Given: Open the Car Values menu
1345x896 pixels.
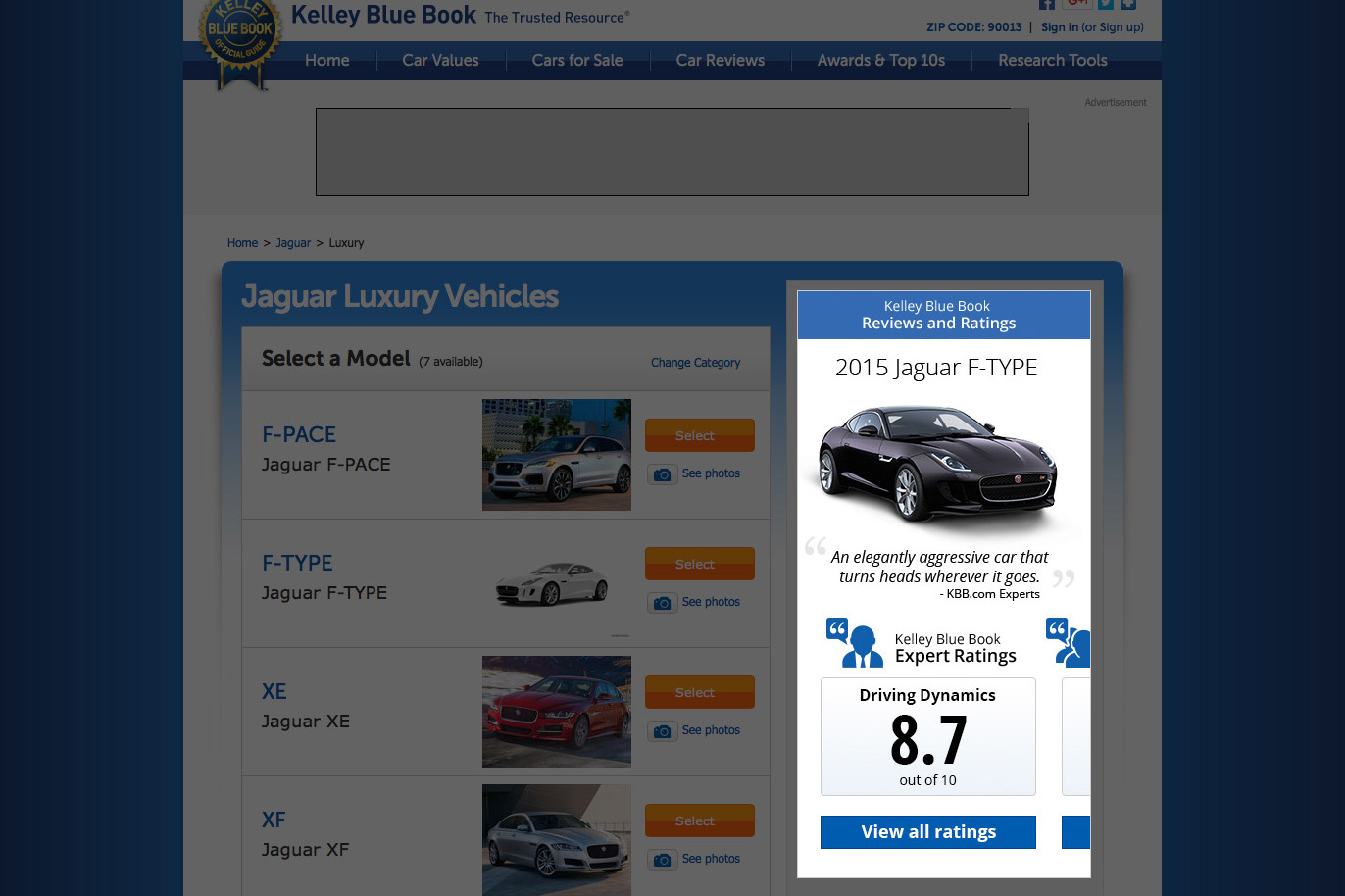Looking at the screenshot, I should 440,60.
